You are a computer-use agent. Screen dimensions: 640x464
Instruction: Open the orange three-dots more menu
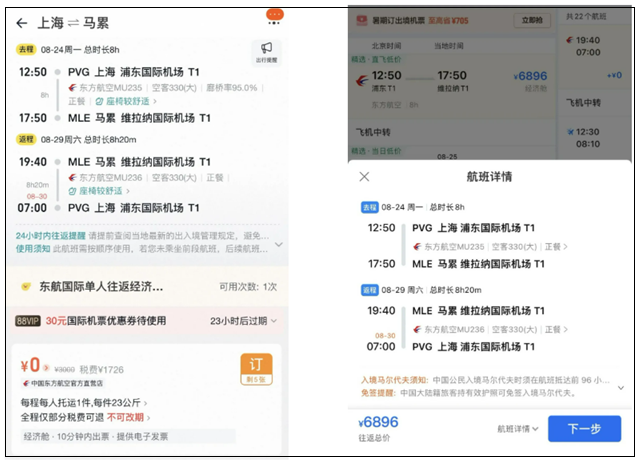274,17
